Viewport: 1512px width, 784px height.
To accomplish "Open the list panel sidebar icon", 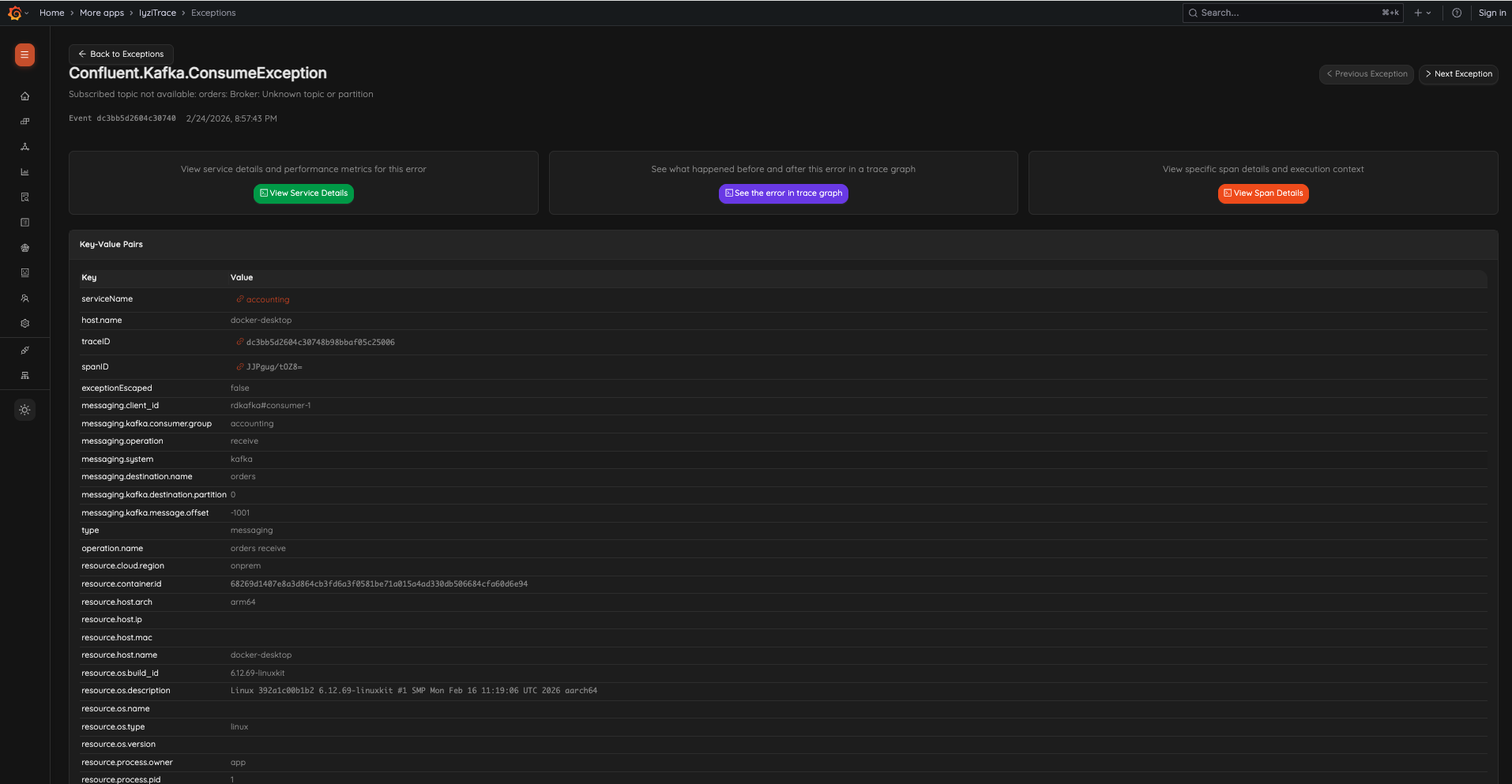I will (24, 223).
